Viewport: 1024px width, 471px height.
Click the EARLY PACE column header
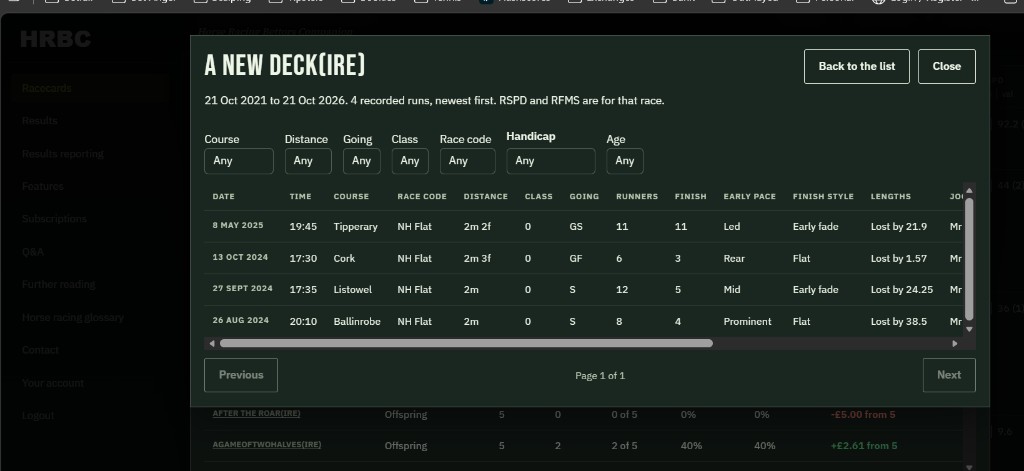[750, 196]
